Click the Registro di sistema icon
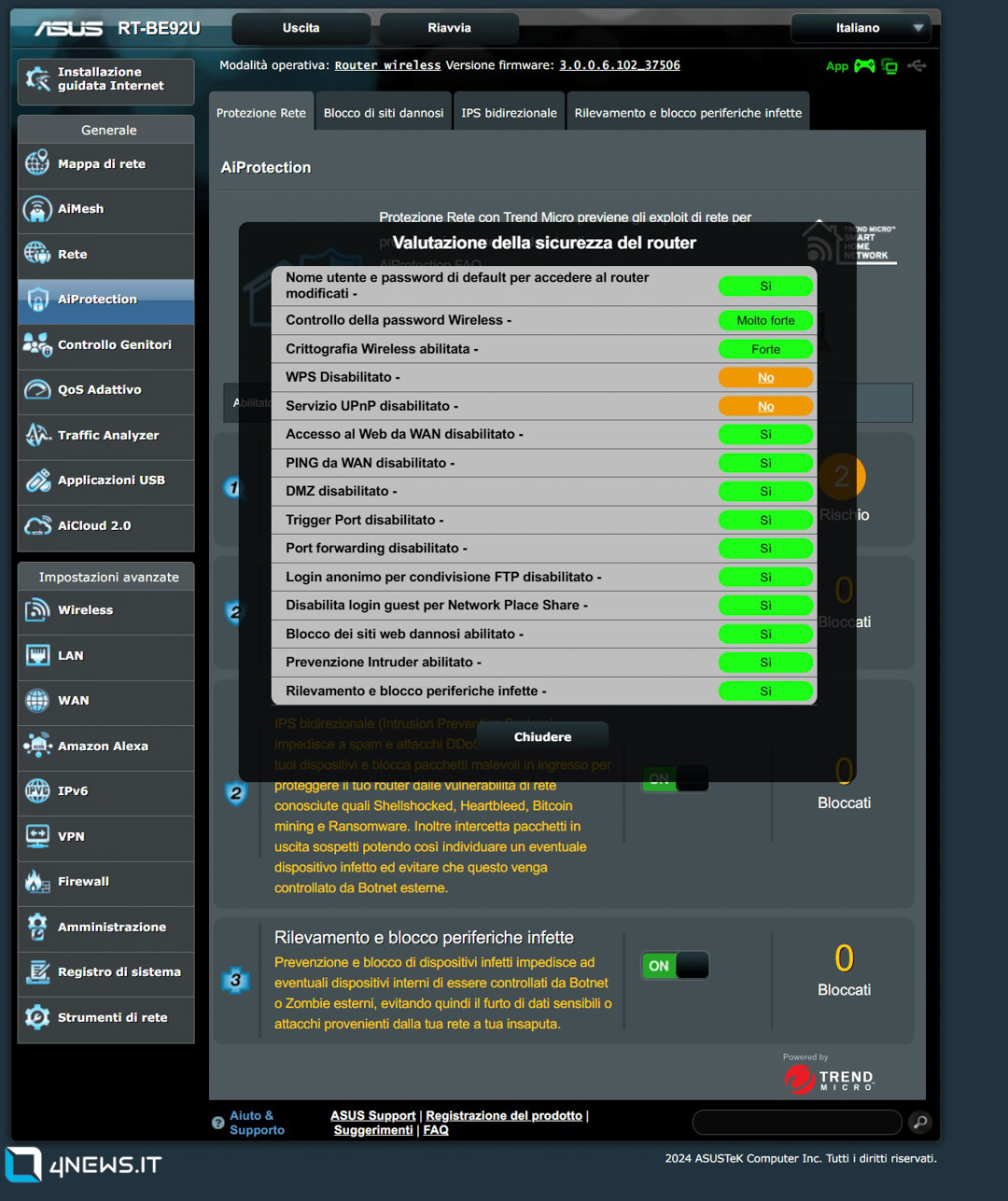Screen dimensions: 1008x1201 (37, 972)
